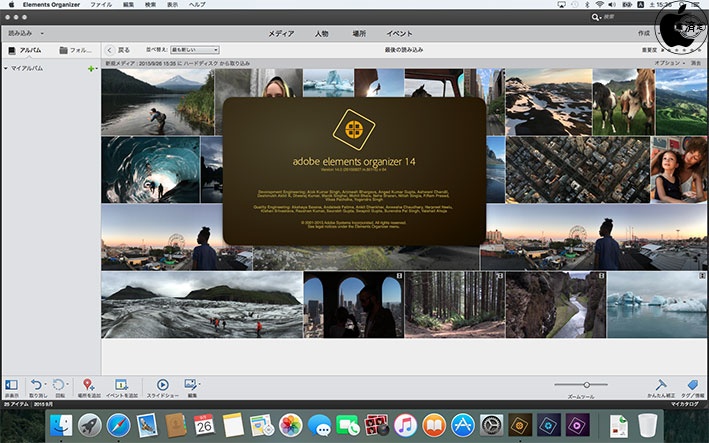
Task: Click the green plus add album icon
Action: [91, 68]
